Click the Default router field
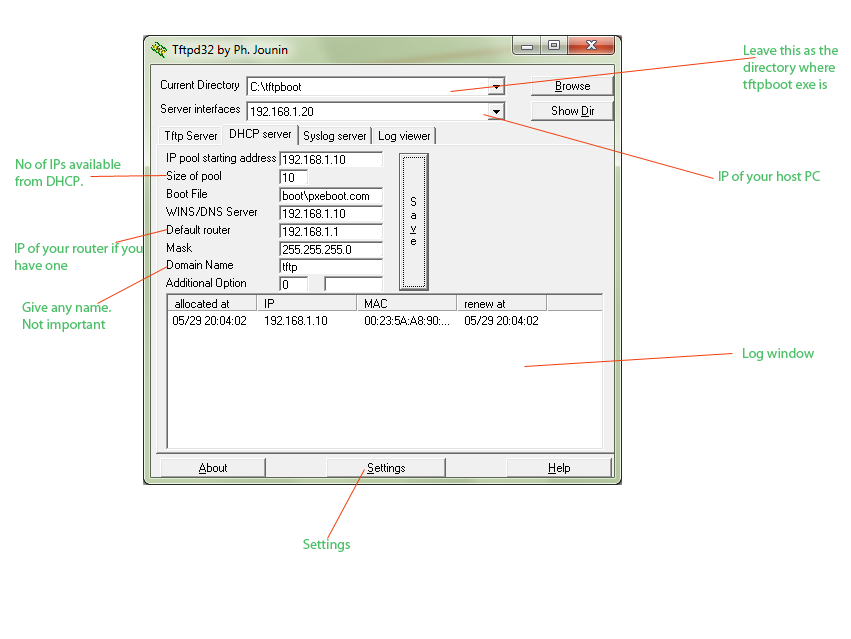The height and width of the screenshot is (639, 851). (x=330, y=232)
